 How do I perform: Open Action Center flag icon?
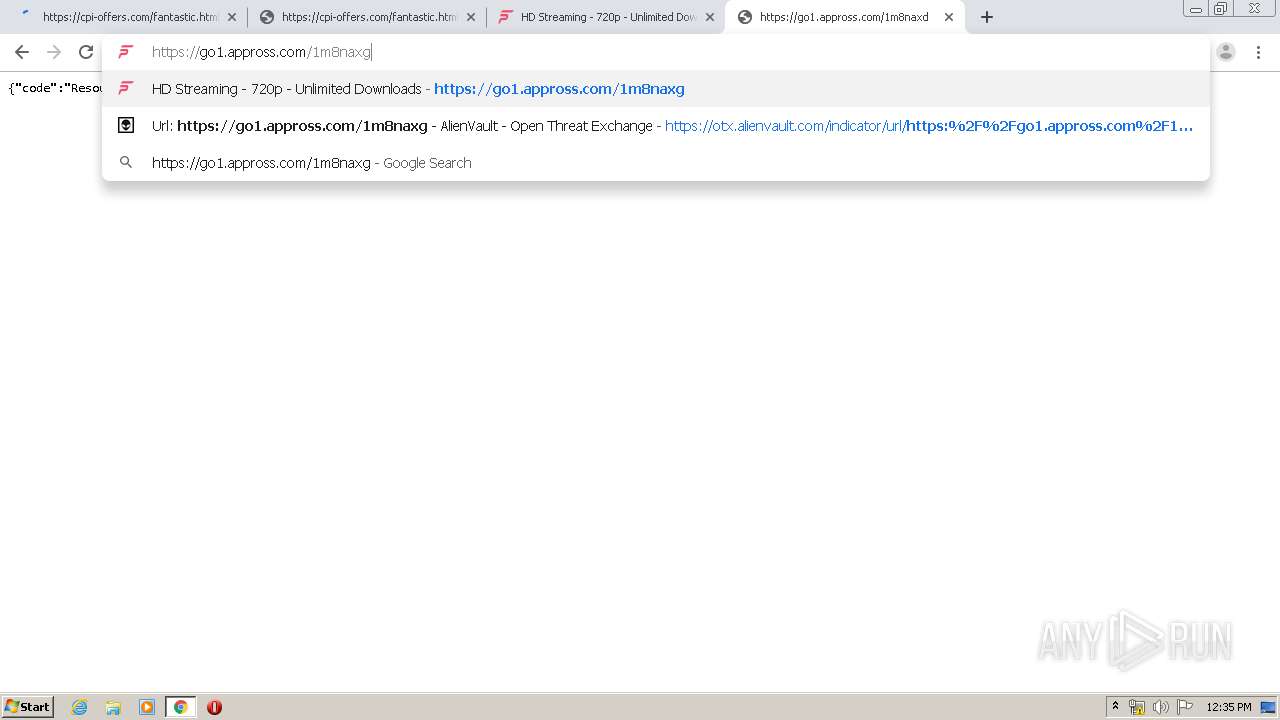(x=1184, y=707)
